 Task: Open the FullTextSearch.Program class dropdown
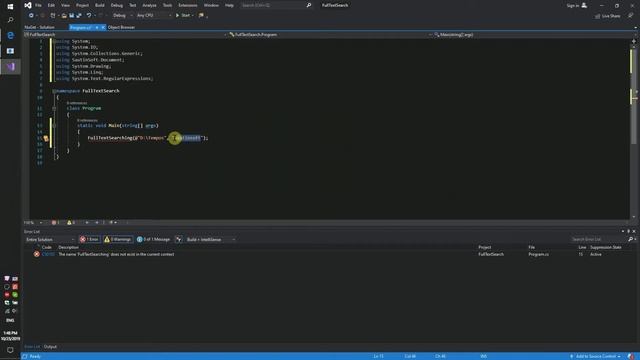click(330, 35)
